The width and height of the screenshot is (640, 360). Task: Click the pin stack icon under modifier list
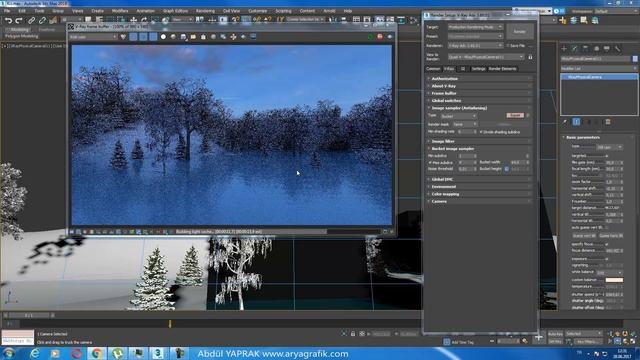tap(565, 122)
